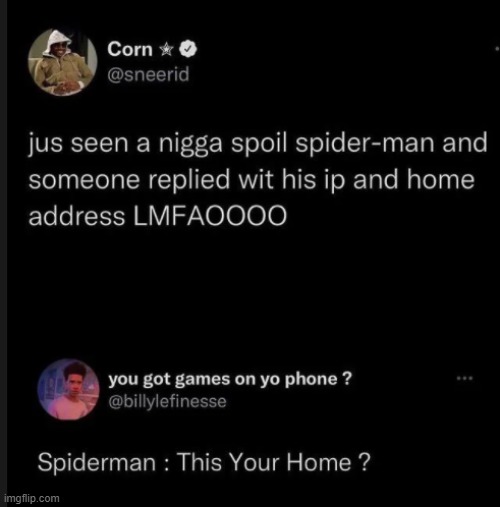Open the more options dot on Corn's tweet
The width and height of the screenshot is (500, 507).
(x=497, y=49)
